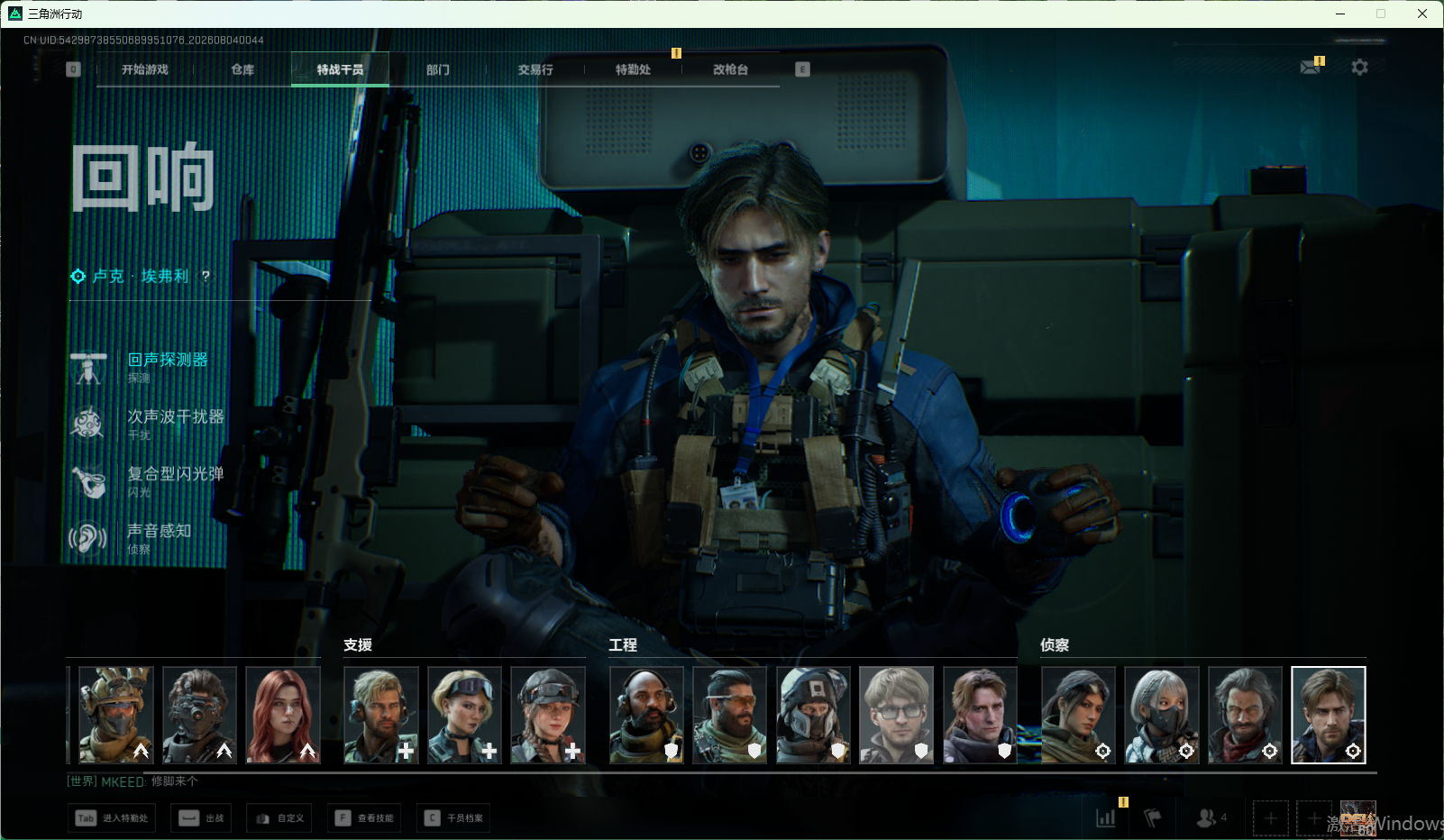The width and height of the screenshot is (1444, 840).
Task: Open the settings gear icon
Action: tap(1359, 67)
